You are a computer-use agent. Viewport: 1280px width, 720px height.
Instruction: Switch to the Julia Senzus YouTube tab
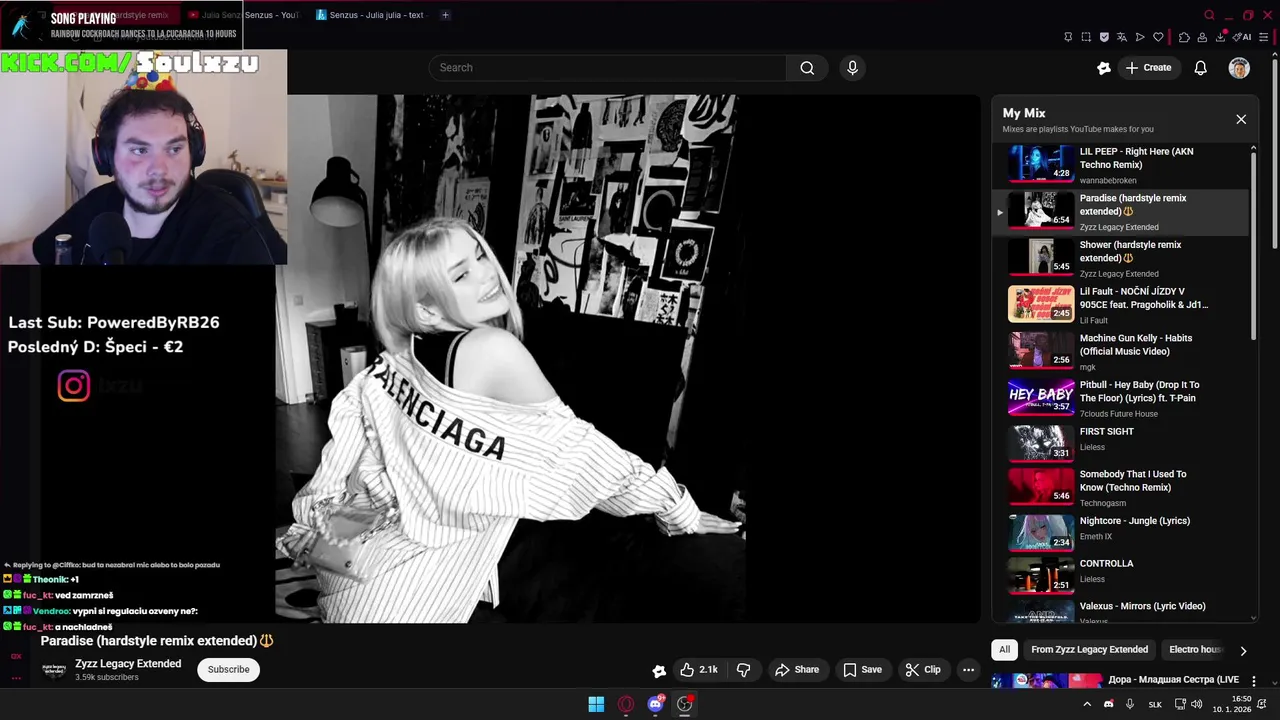point(244,15)
